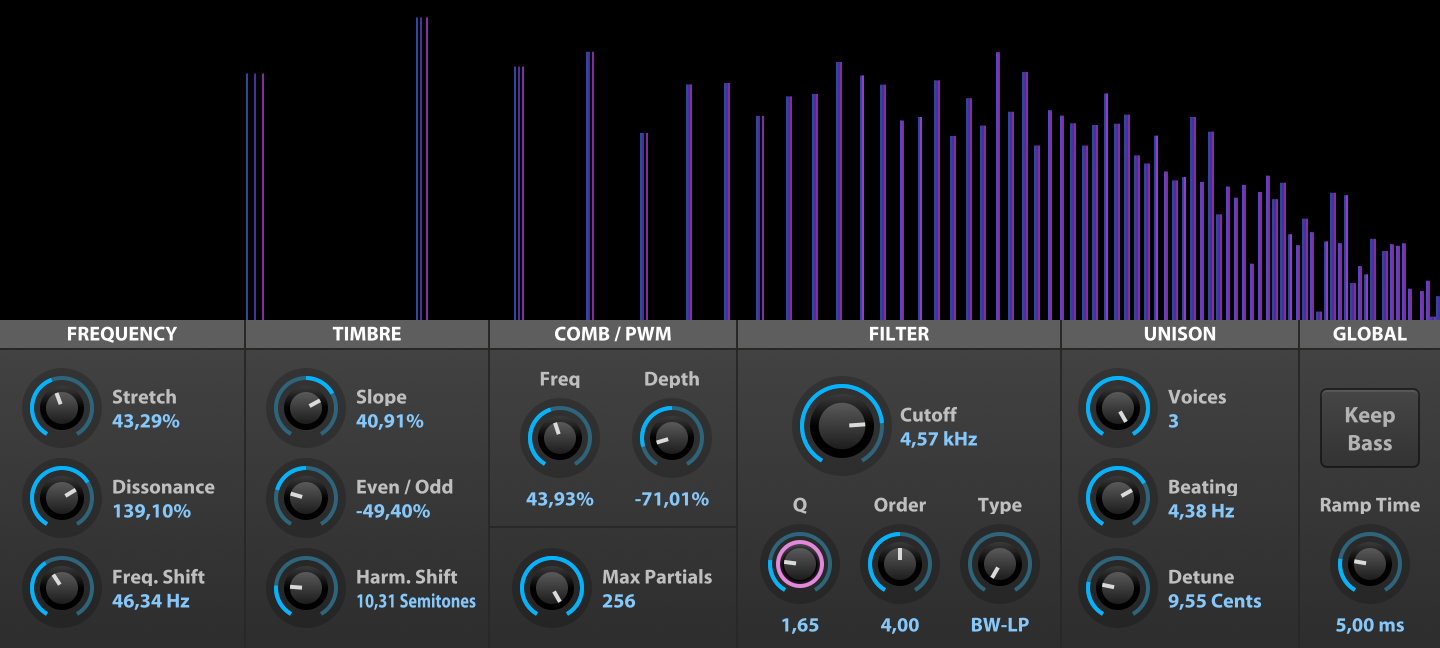Click the Harm. Shift knob
This screenshot has width=1440, height=648.
(x=305, y=587)
